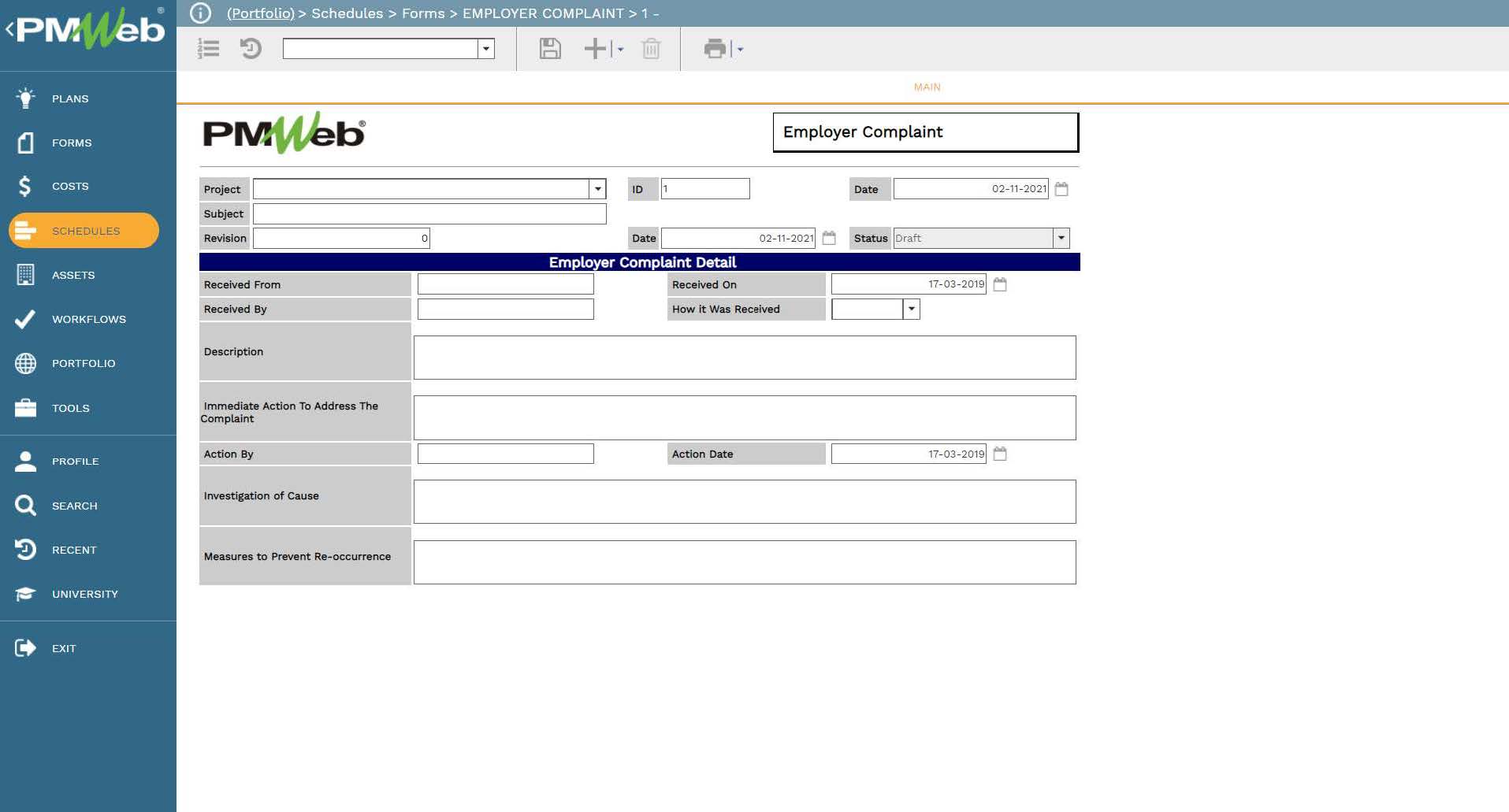Click the ID field

[705, 189]
